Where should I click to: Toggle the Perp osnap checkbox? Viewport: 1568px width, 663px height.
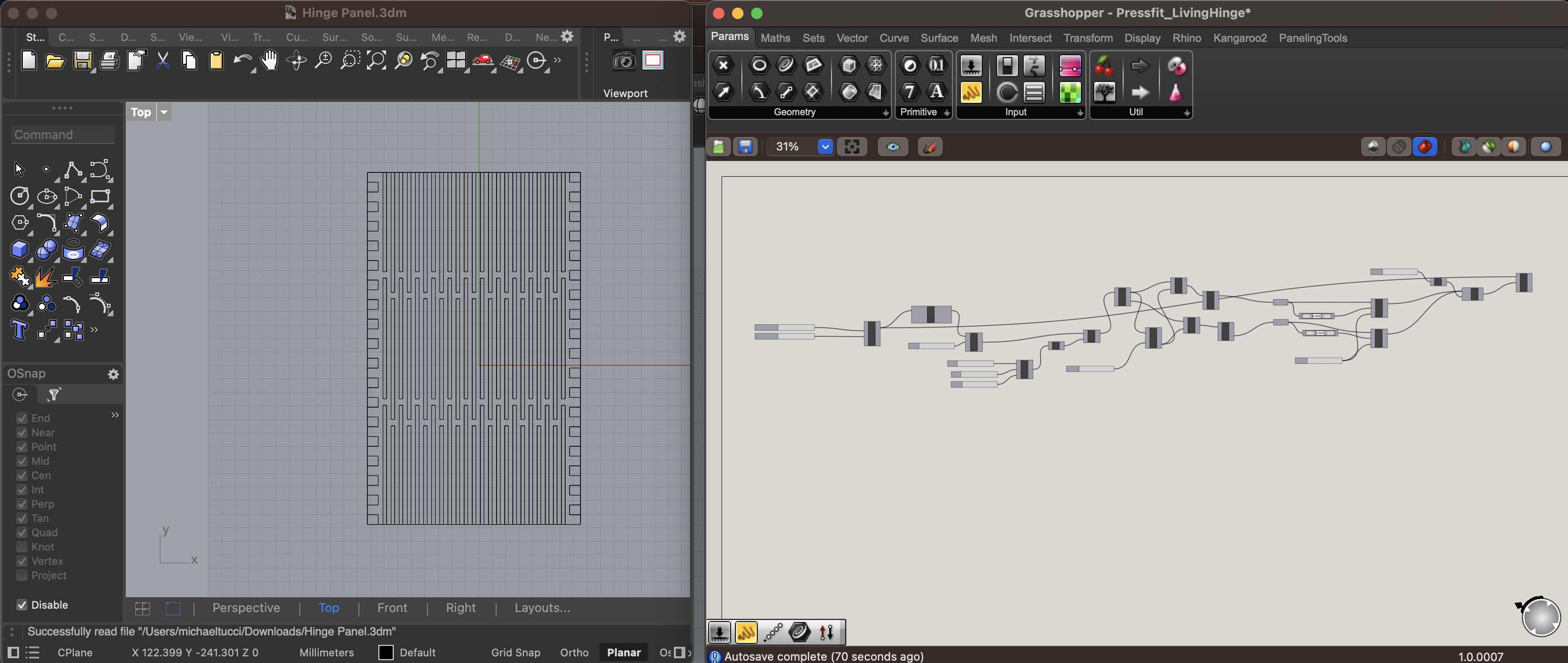22,503
